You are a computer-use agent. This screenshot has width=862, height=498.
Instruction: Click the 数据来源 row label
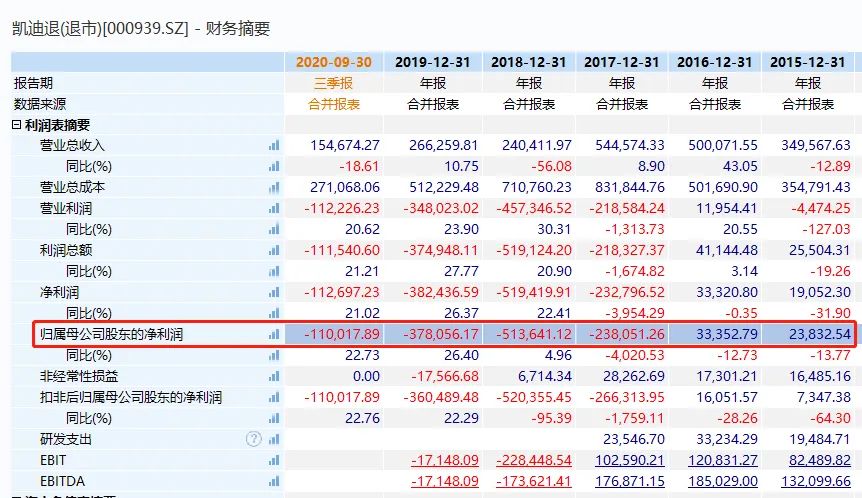40,104
